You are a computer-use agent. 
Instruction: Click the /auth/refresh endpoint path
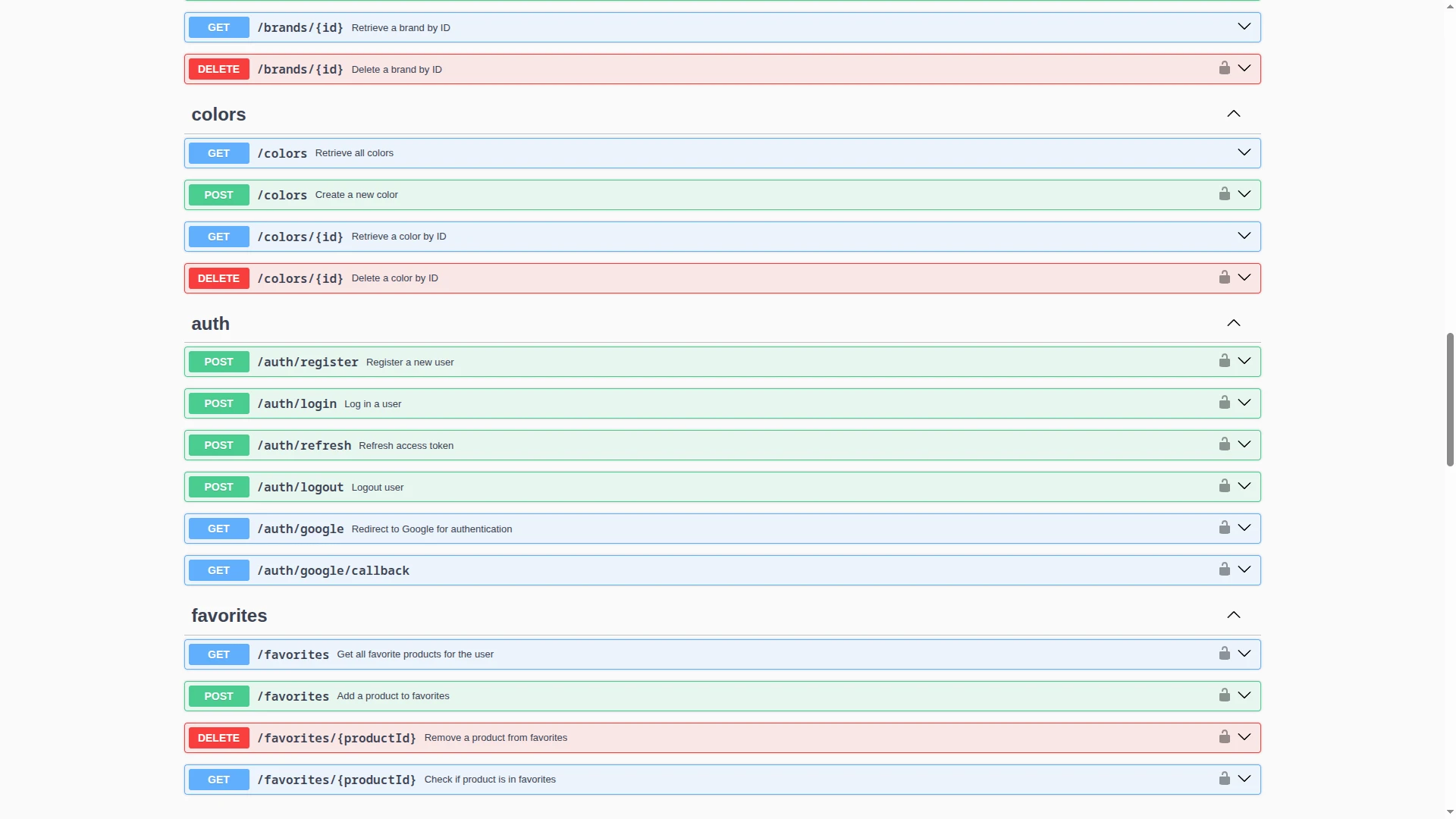304,445
